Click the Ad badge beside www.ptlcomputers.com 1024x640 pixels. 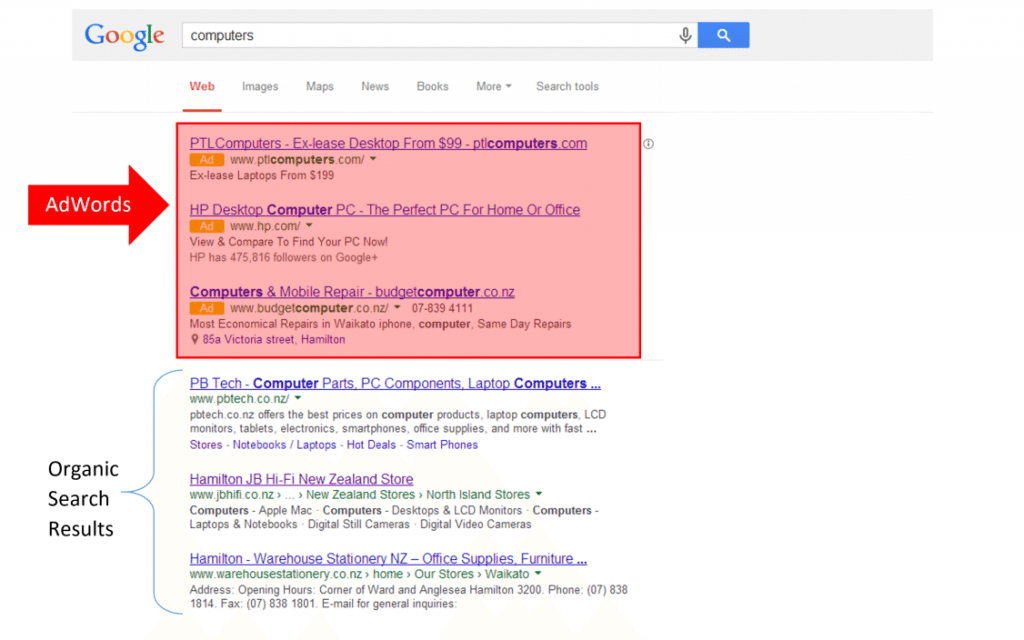pos(206,160)
